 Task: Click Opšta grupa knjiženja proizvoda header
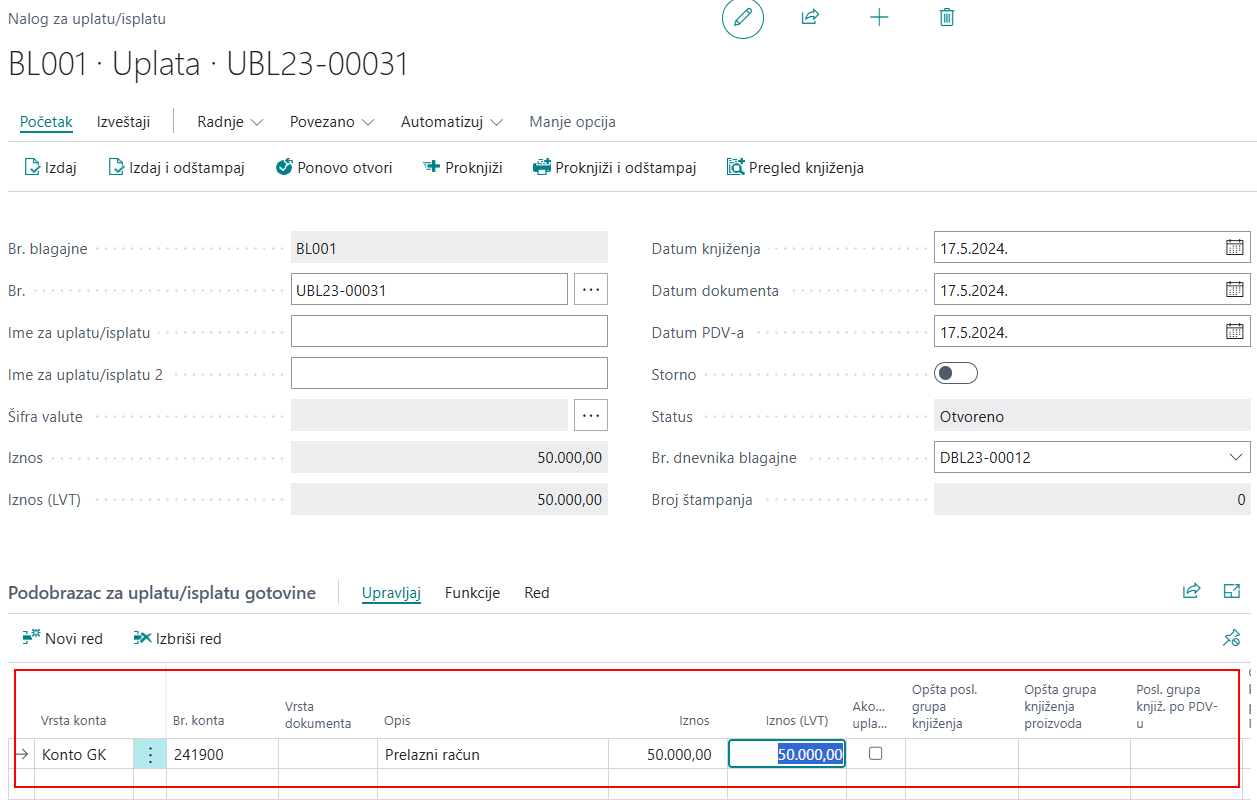click(1060, 706)
